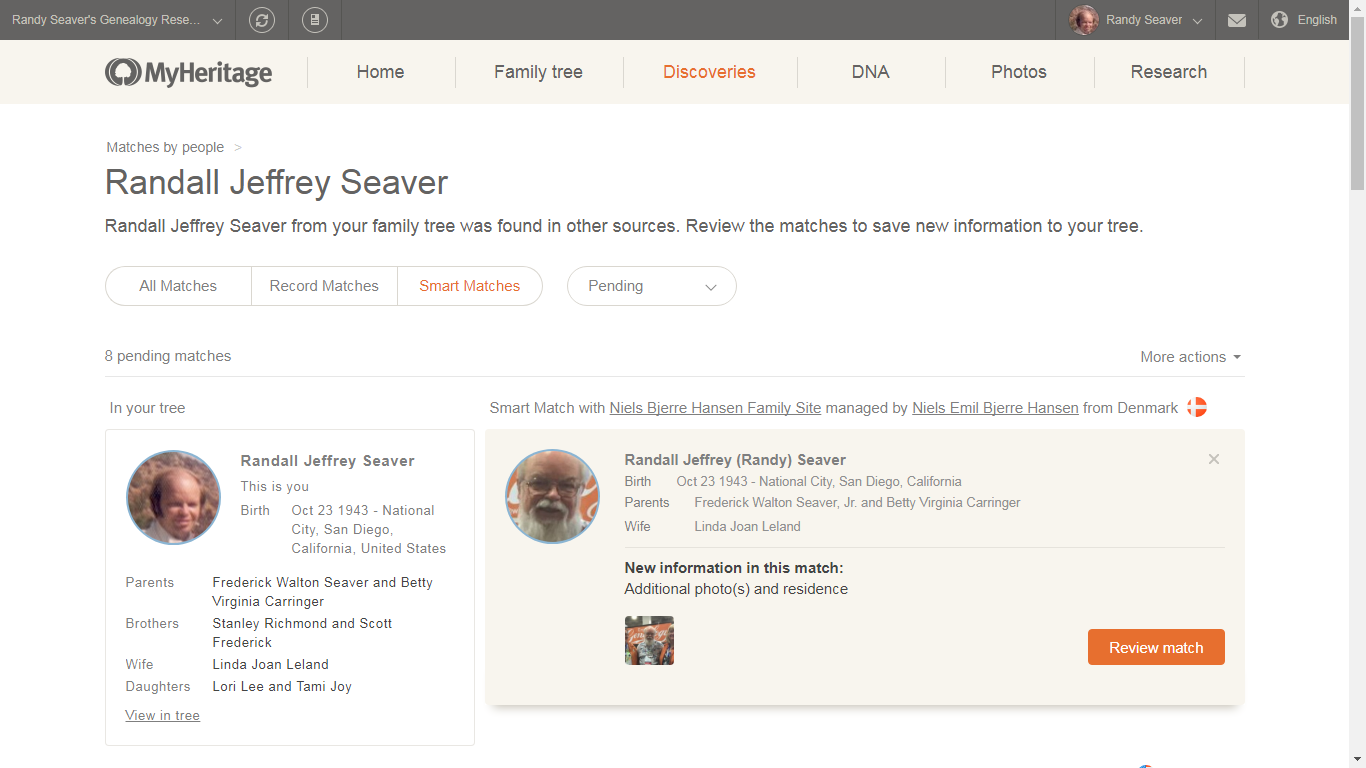The image size is (1366, 768).
Task: Go to the Home menu
Action: coord(381,72)
